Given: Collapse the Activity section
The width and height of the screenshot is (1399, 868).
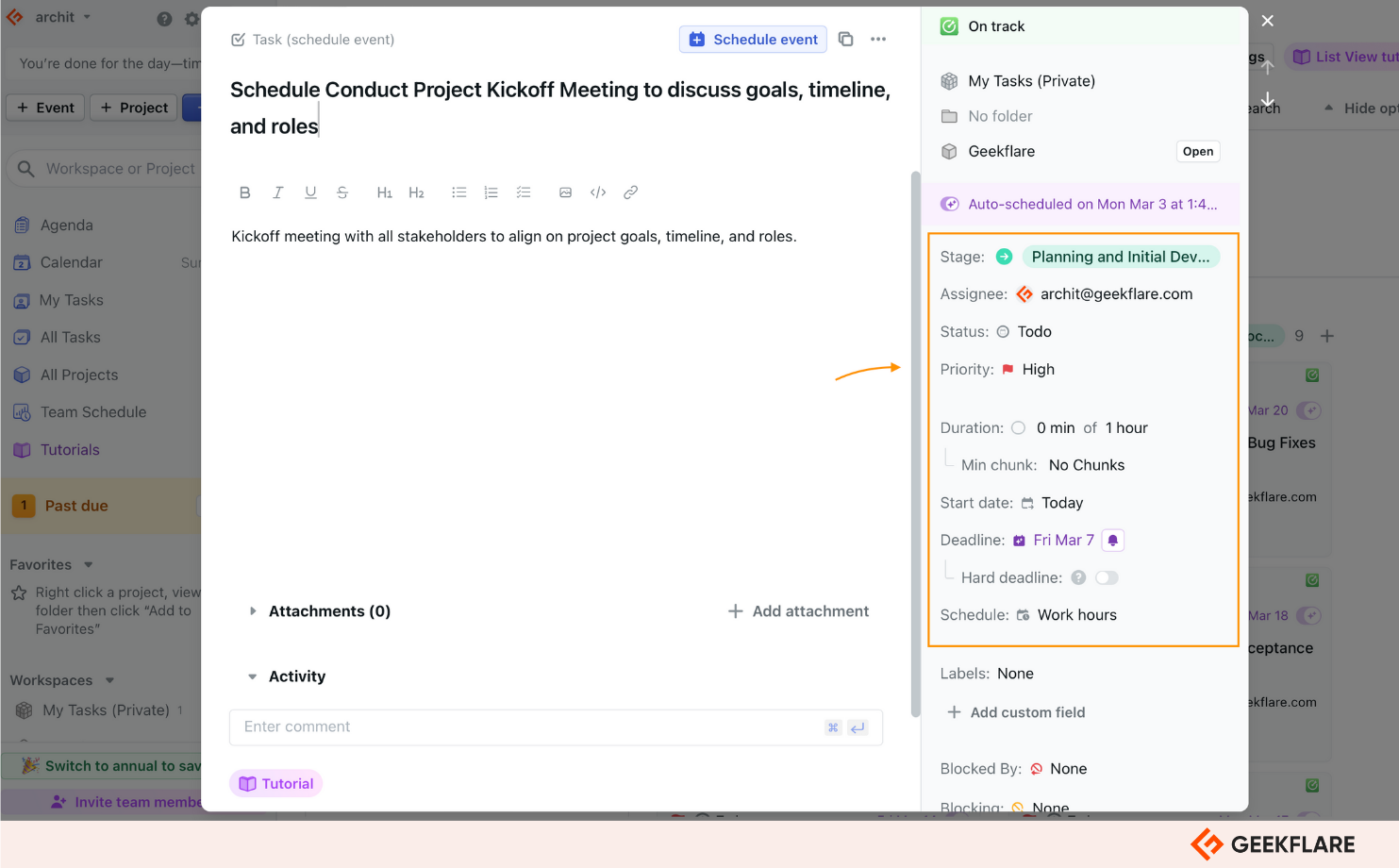Looking at the screenshot, I should 252,676.
